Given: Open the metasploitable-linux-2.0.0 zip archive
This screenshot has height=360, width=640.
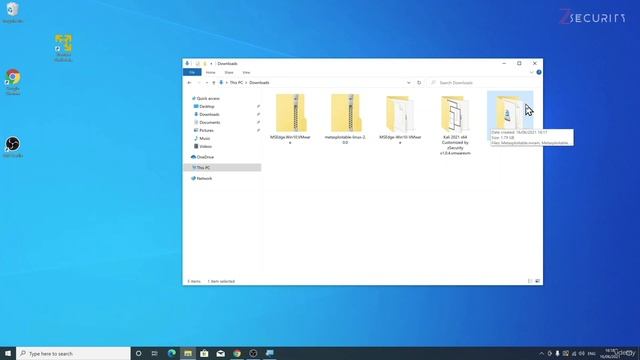Looking at the screenshot, I should (x=345, y=119).
